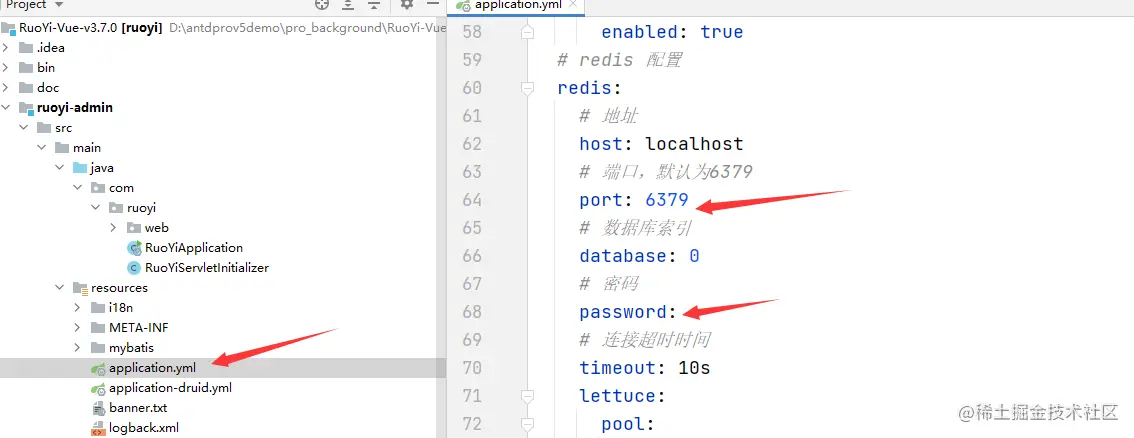Image resolution: width=1134 pixels, height=438 pixels.
Task: Expand the i18n folder chevron
Action: pos(79,308)
